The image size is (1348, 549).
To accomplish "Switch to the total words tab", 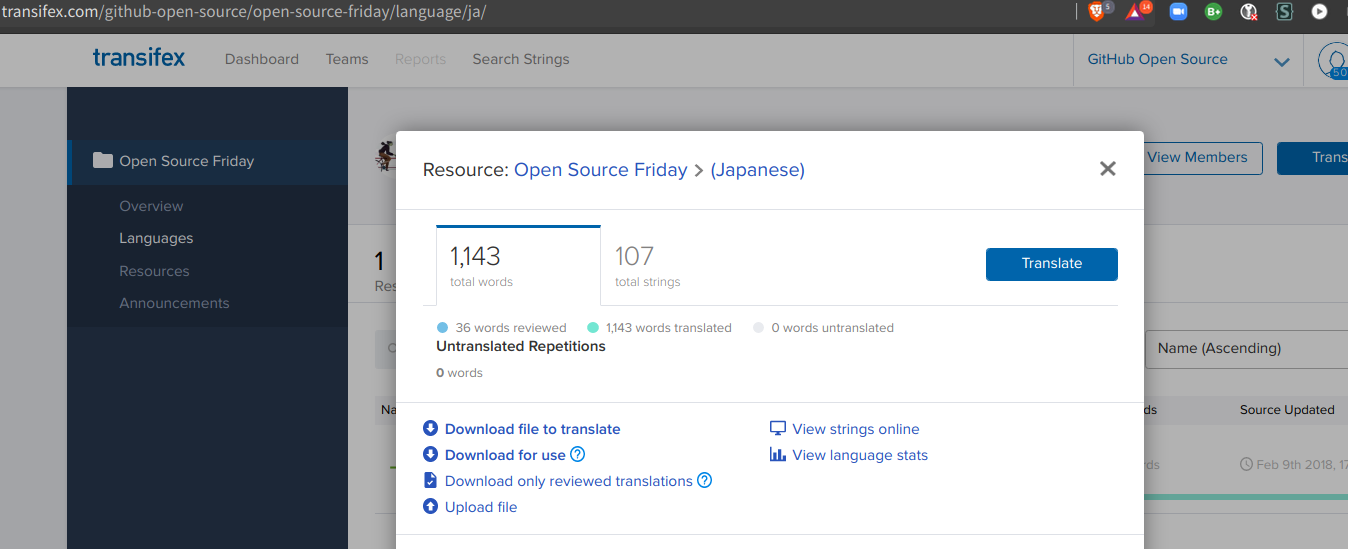I will tap(518, 265).
